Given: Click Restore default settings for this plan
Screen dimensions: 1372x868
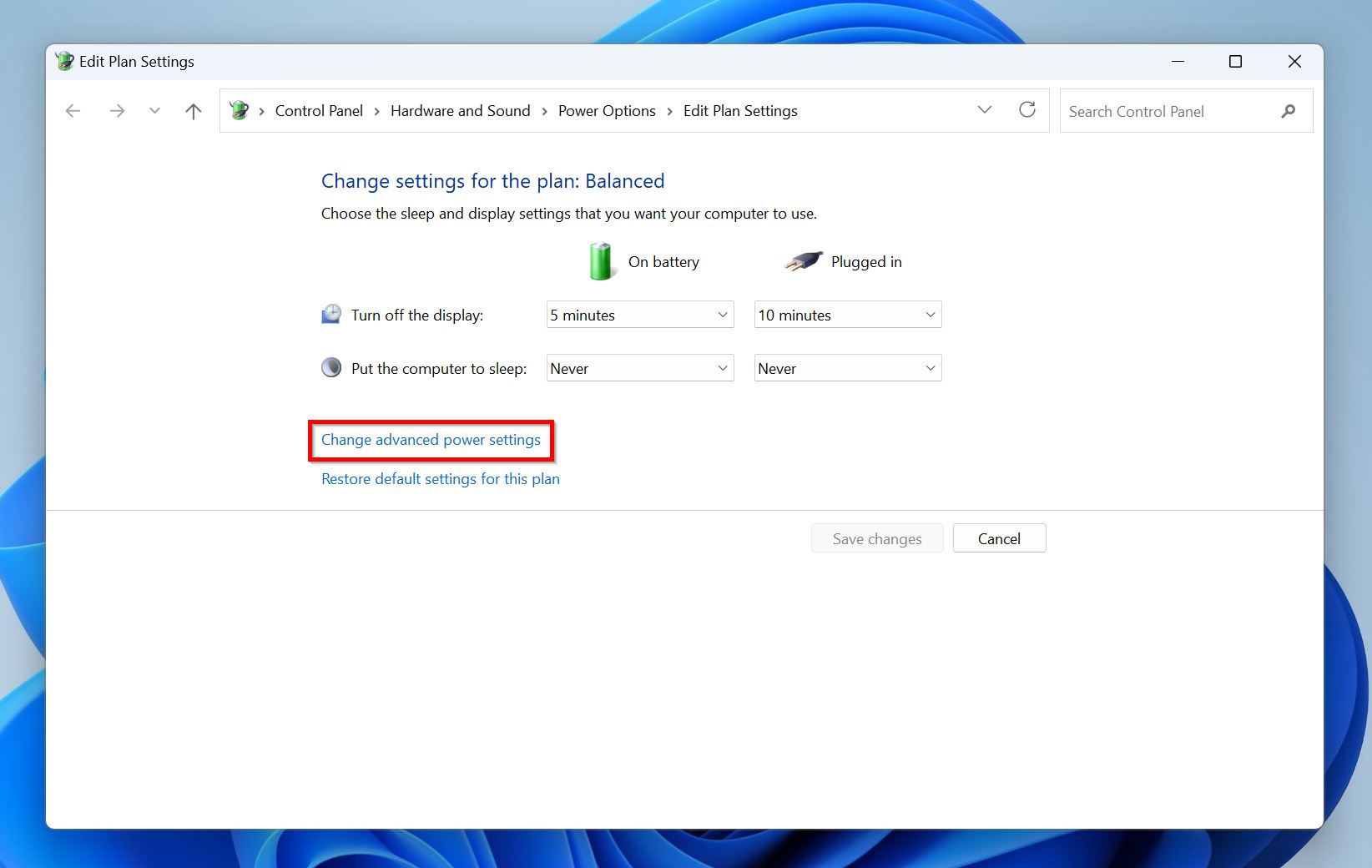Looking at the screenshot, I should click(440, 479).
